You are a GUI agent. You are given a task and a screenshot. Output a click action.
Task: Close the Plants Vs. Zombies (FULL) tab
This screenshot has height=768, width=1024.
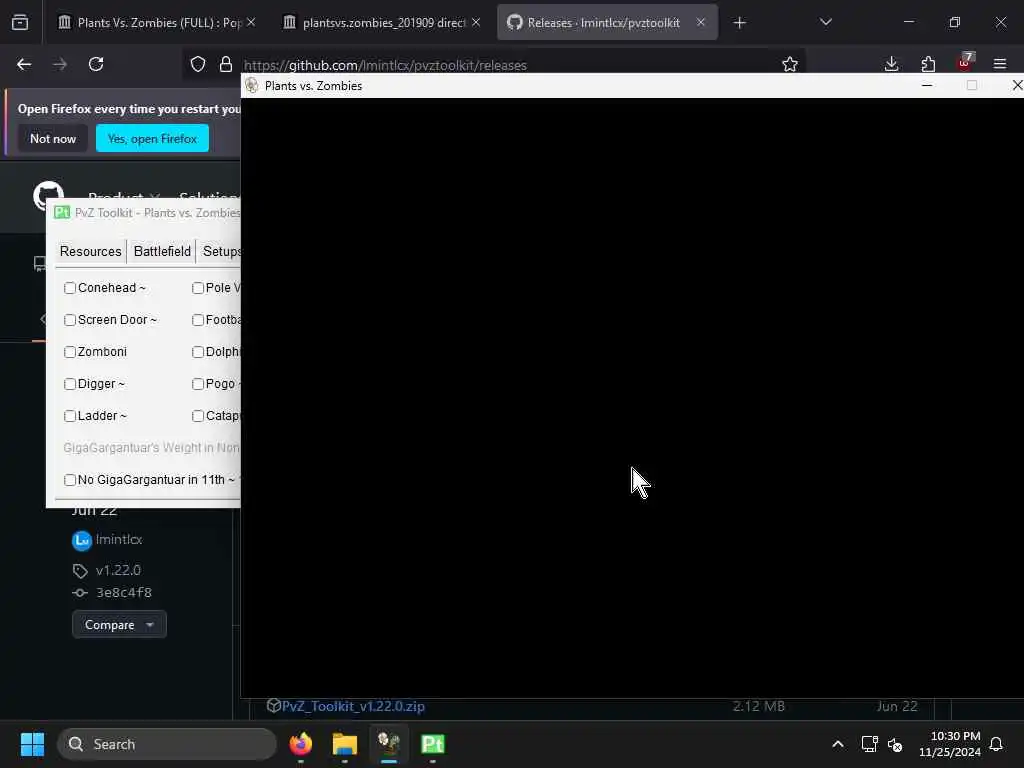click(251, 22)
